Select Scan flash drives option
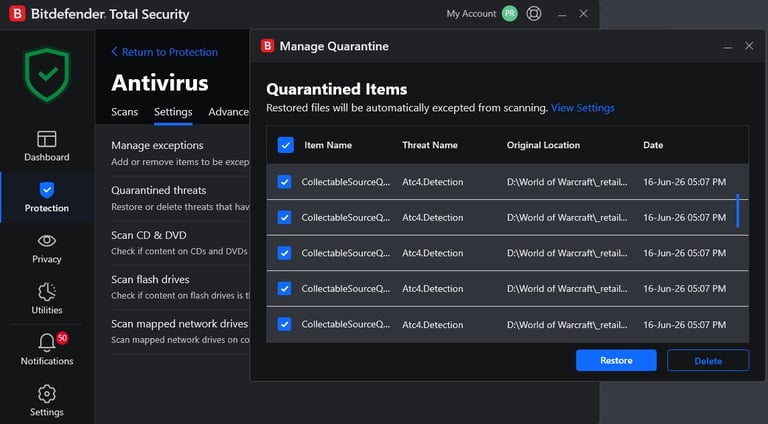The height and width of the screenshot is (424, 768). click(180, 287)
